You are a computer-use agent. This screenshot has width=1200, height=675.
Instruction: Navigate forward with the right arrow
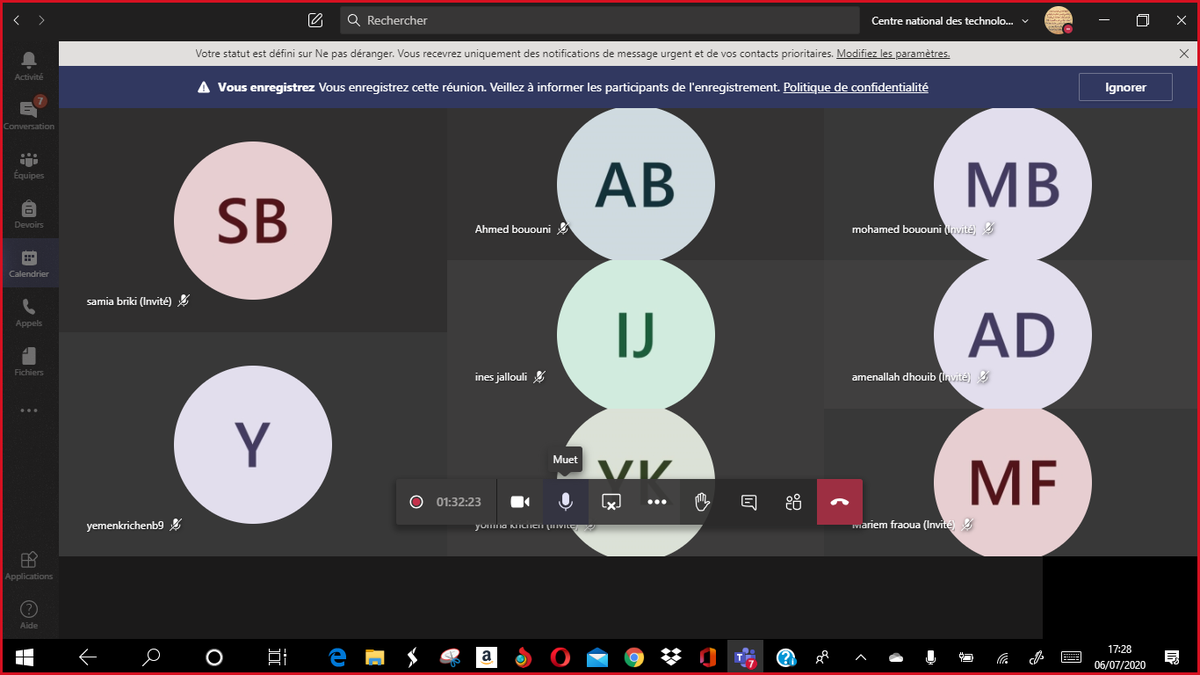click(x=41, y=20)
